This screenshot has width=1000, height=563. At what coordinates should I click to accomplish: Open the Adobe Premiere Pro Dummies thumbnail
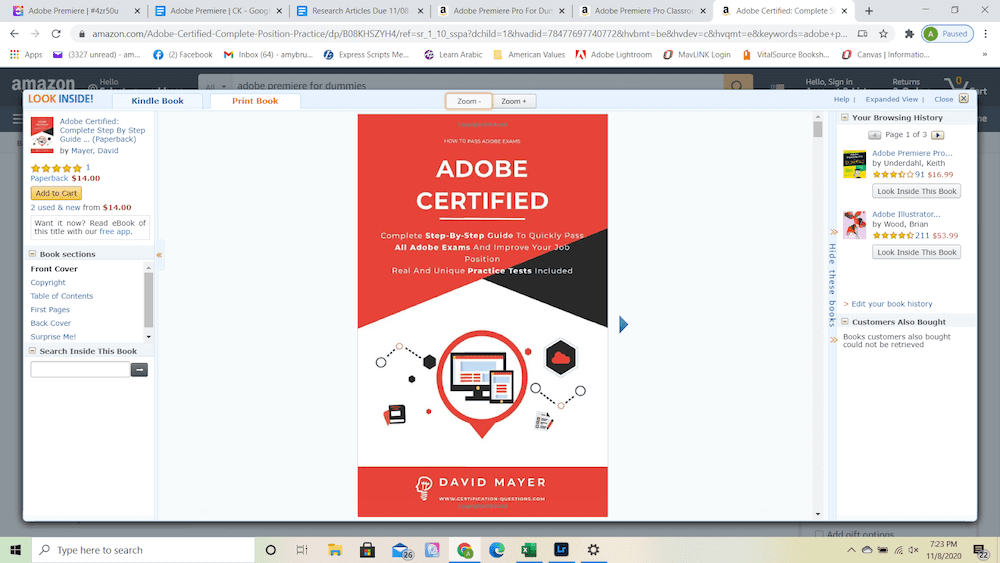tap(855, 164)
